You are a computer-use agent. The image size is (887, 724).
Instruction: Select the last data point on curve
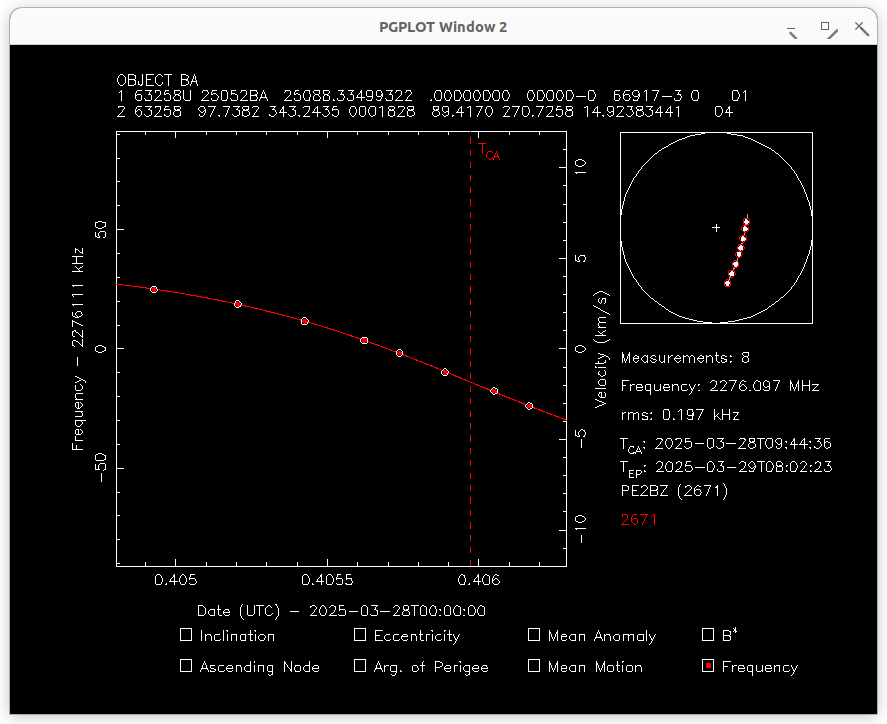coord(529,406)
